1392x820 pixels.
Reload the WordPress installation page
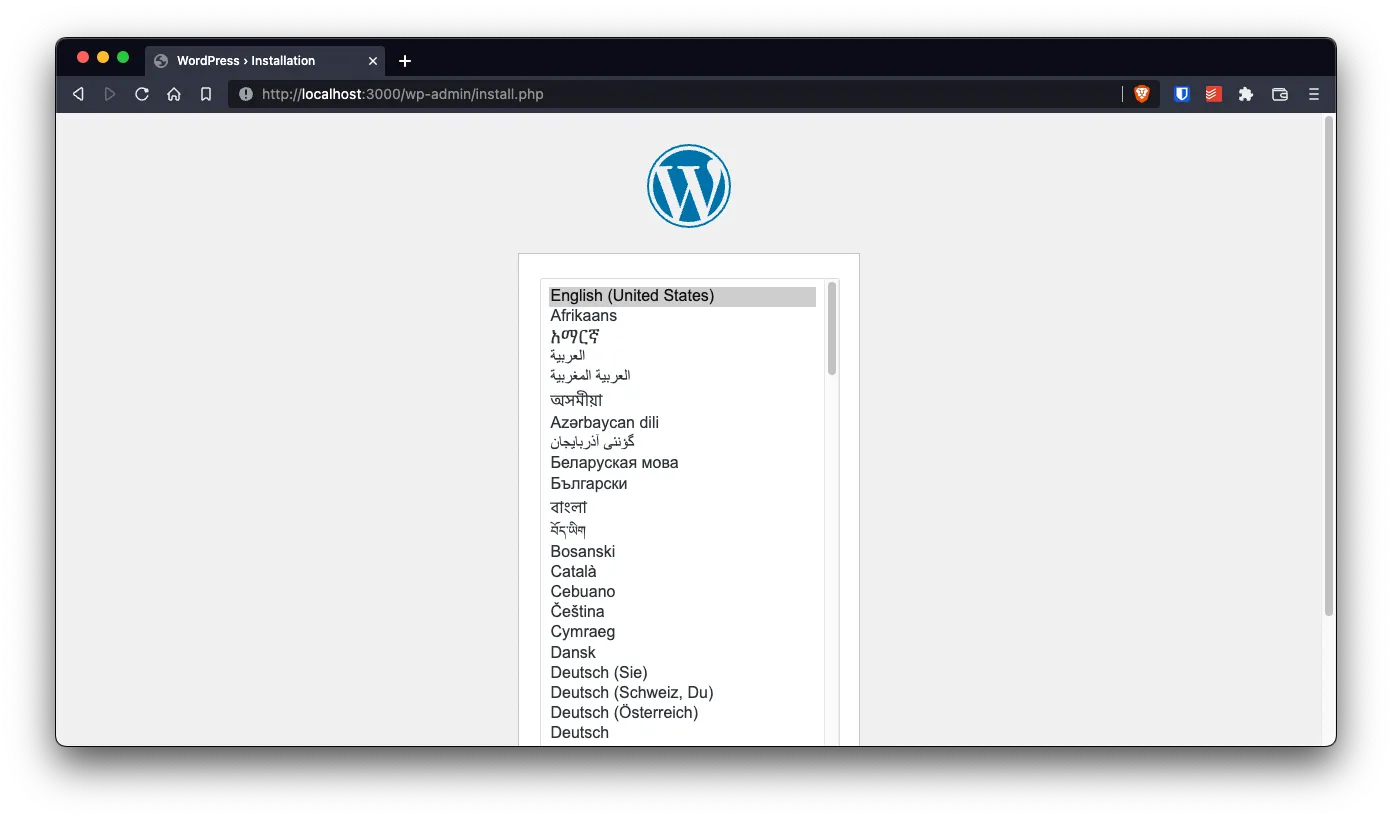(x=142, y=94)
